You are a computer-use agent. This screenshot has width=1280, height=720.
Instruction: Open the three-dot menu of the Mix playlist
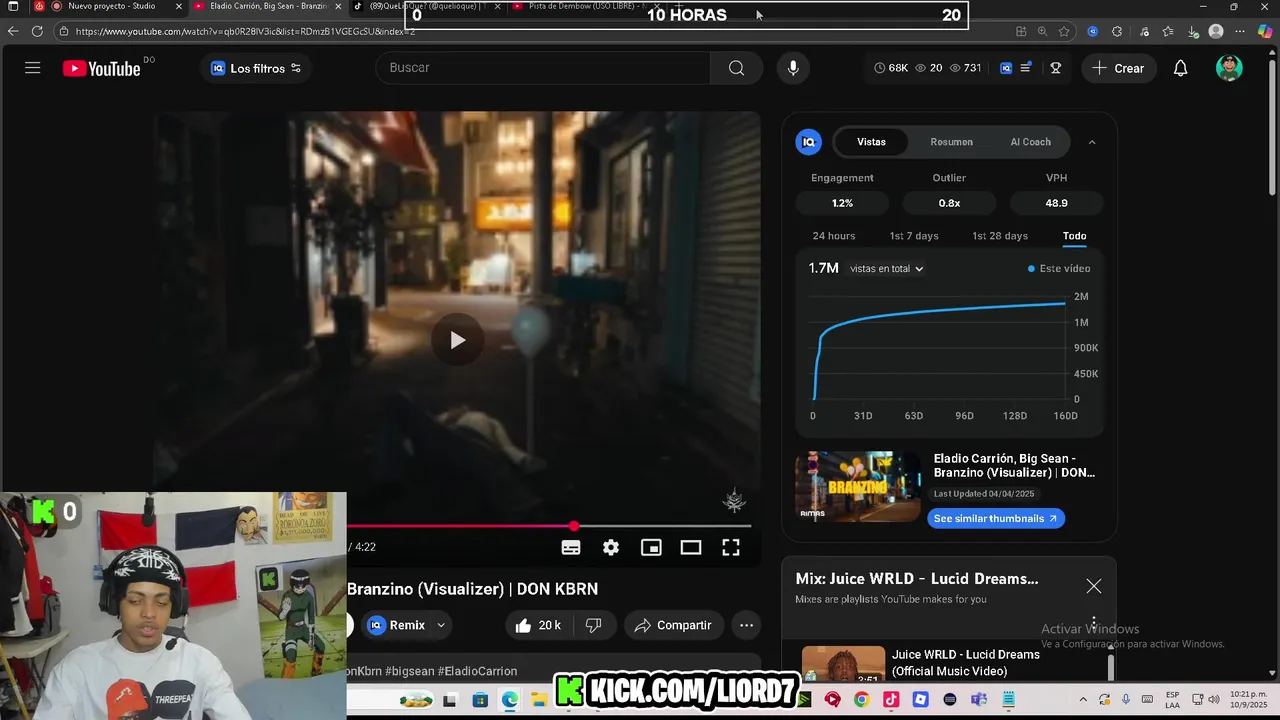coord(1094,623)
